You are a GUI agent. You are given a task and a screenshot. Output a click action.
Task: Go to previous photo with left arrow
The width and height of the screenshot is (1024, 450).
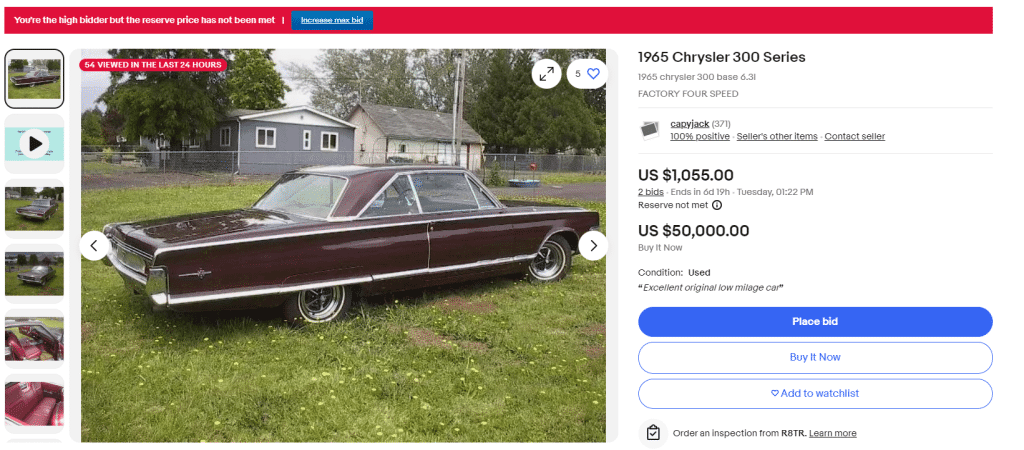click(x=94, y=246)
